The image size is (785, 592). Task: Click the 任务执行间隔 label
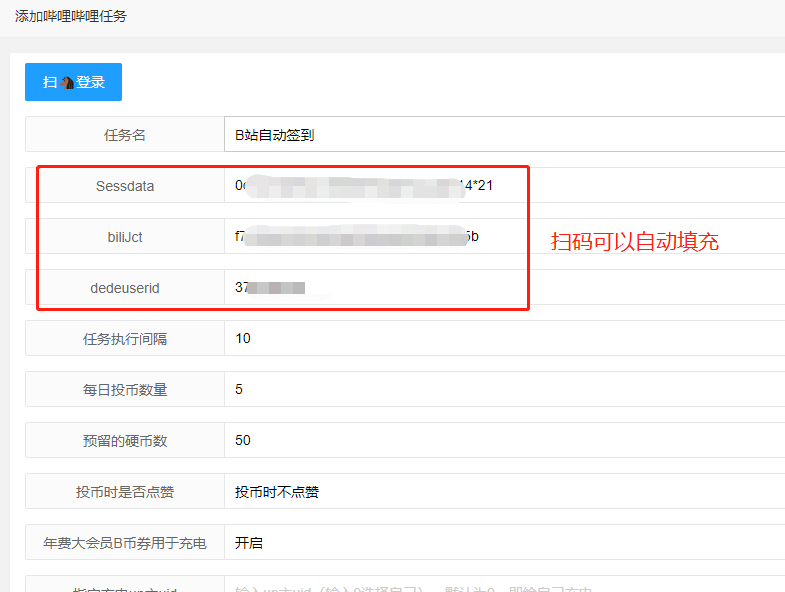125,339
